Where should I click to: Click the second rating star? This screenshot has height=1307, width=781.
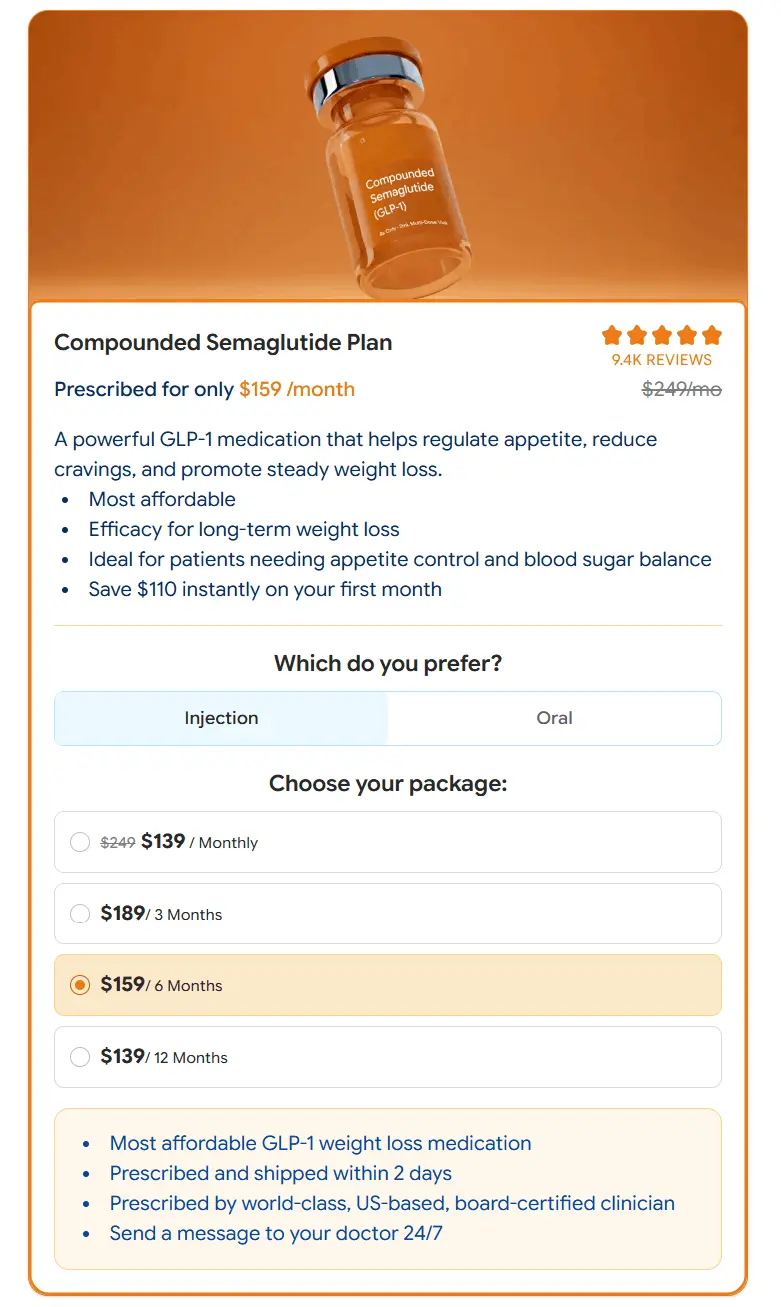[637, 335]
